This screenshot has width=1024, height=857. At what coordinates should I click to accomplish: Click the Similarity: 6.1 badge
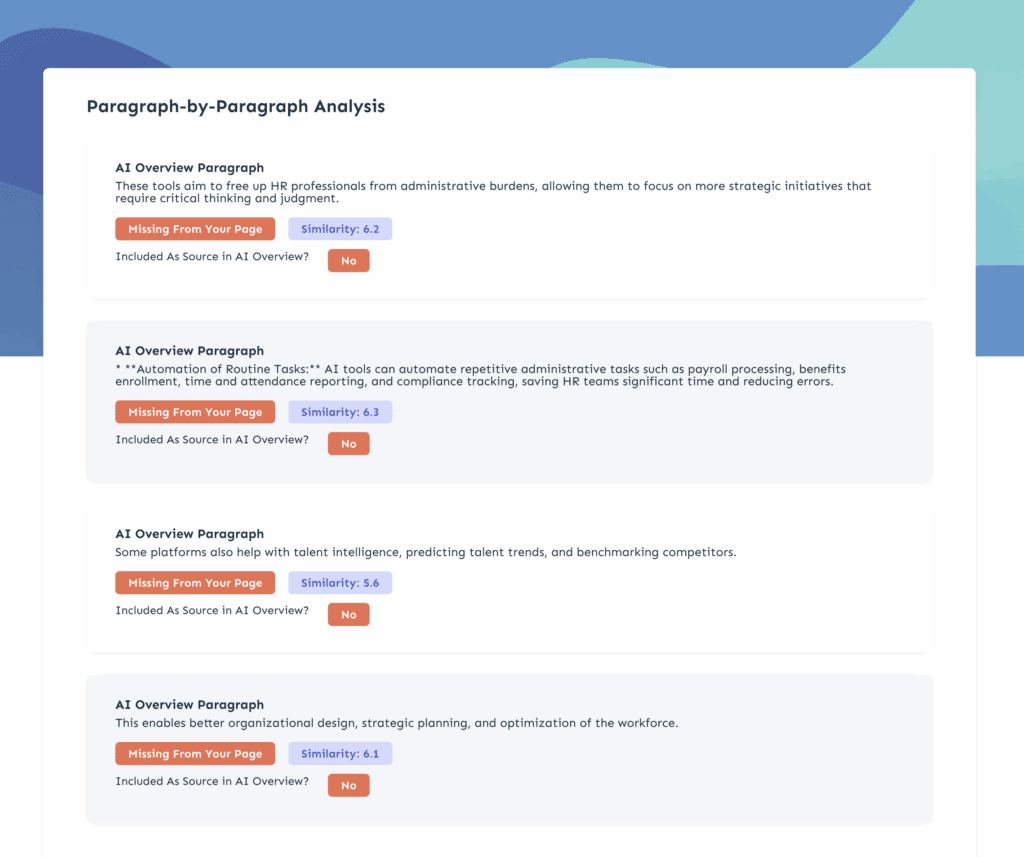(x=340, y=753)
